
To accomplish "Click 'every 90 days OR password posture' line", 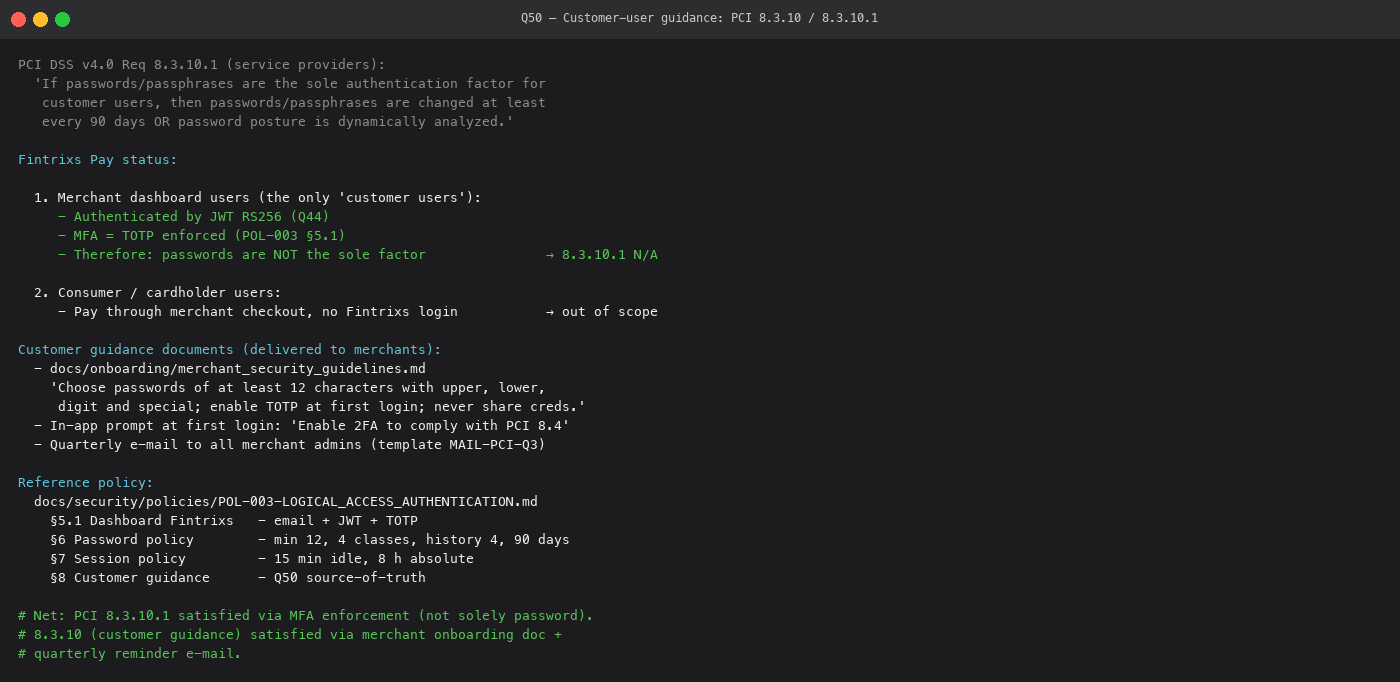I will [x=278, y=122].
